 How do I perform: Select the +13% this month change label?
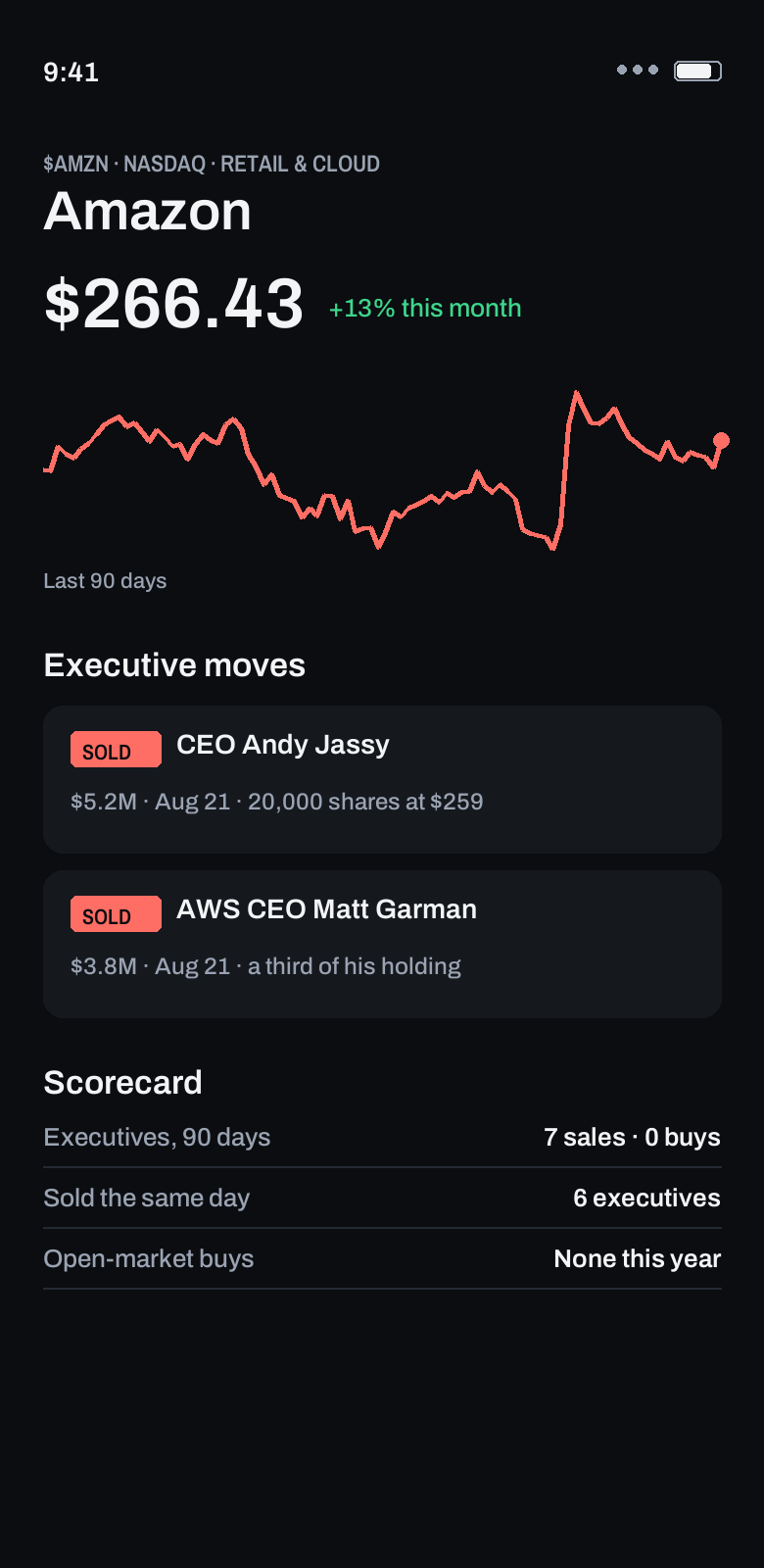tap(425, 308)
